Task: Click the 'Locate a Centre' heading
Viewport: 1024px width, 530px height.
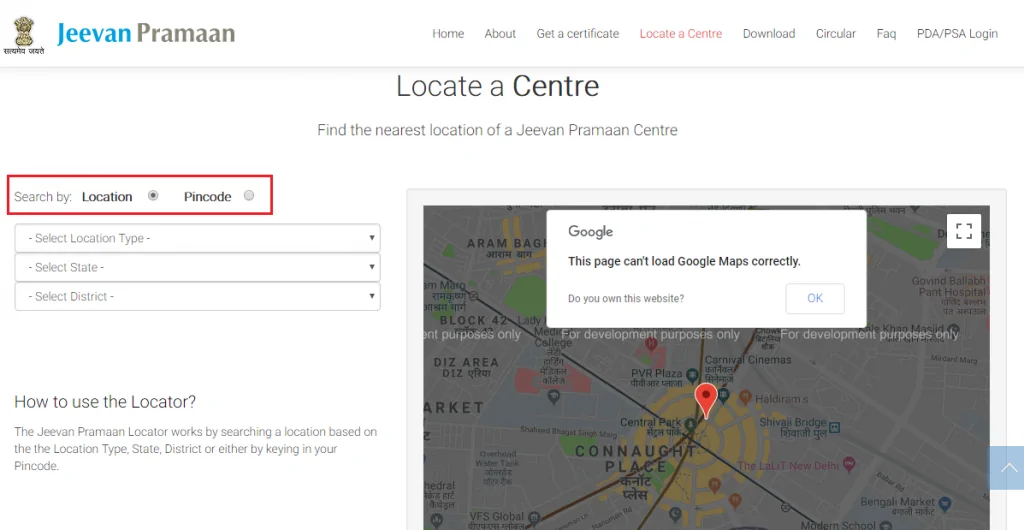Action: point(498,86)
